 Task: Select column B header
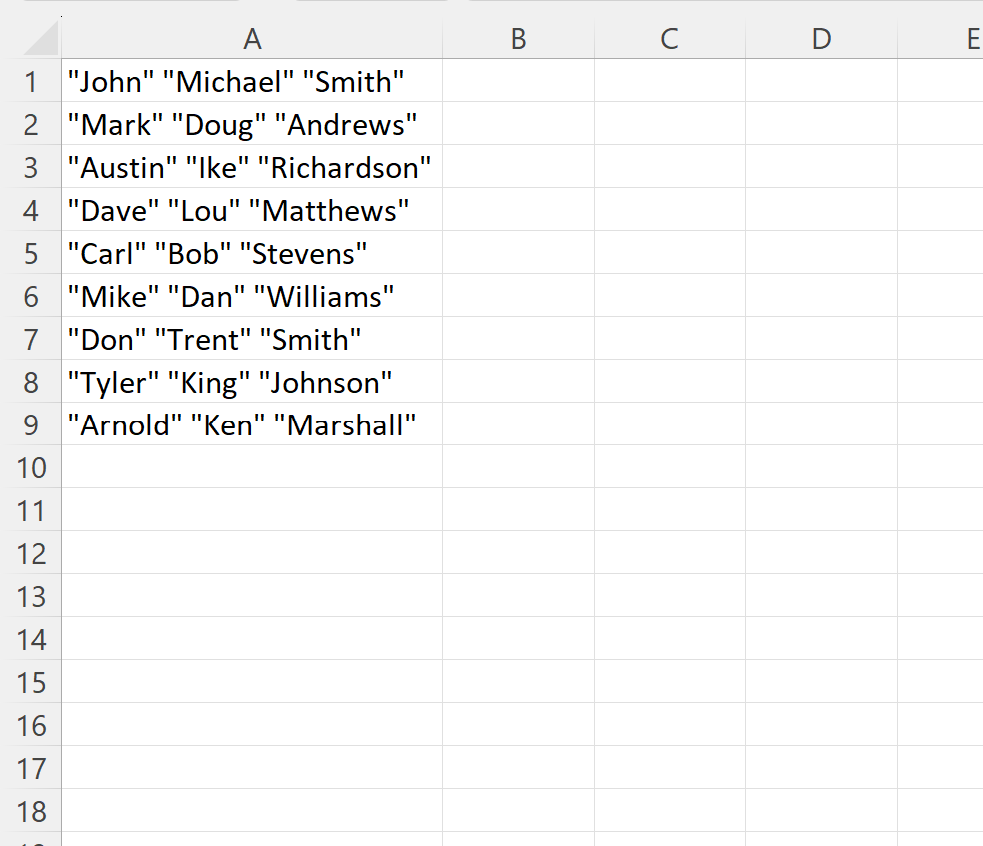518,39
